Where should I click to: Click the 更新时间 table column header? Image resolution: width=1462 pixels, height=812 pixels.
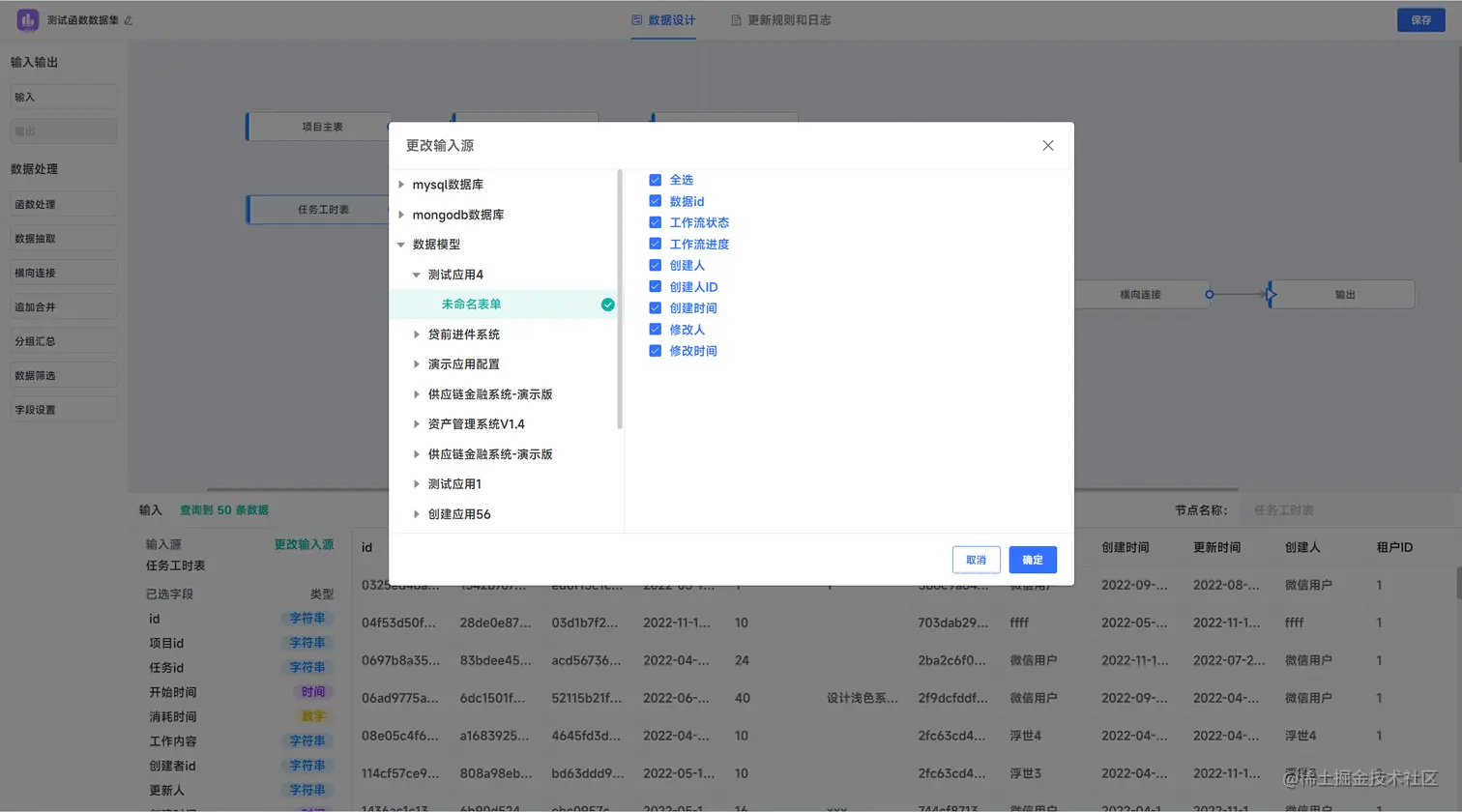point(1216,547)
